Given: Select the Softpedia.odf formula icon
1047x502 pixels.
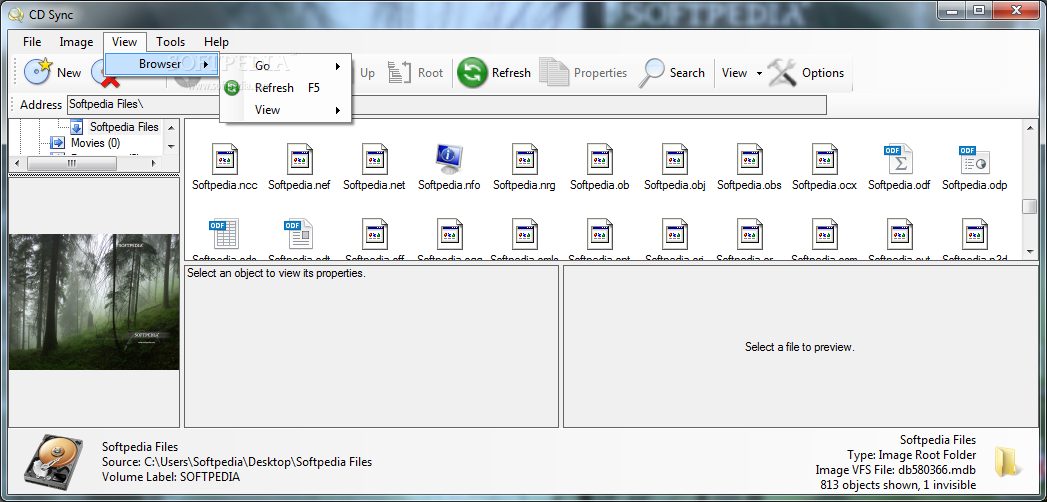Looking at the screenshot, I should tap(899, 159).
